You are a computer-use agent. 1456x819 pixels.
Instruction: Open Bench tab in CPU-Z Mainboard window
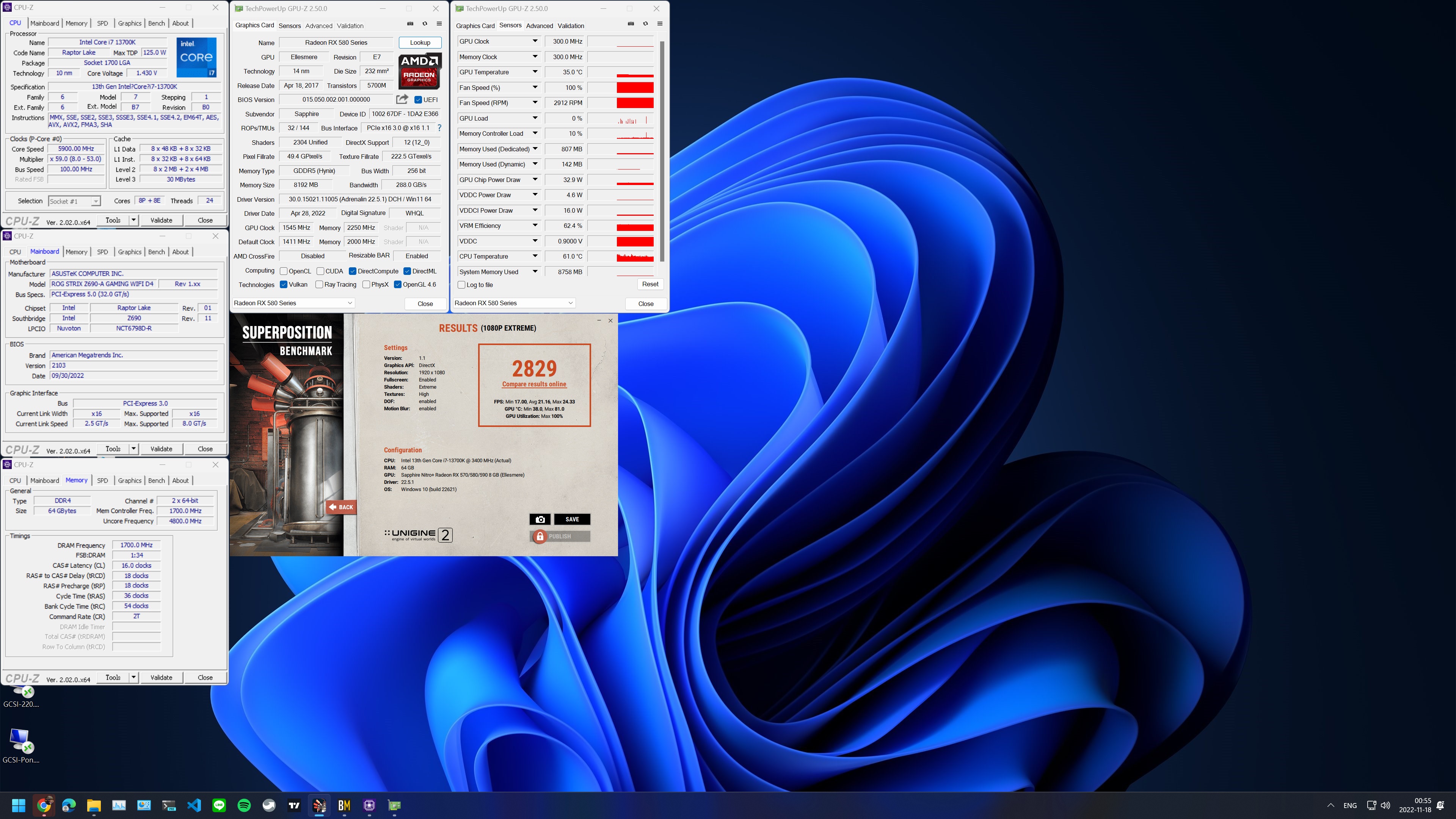157,252
